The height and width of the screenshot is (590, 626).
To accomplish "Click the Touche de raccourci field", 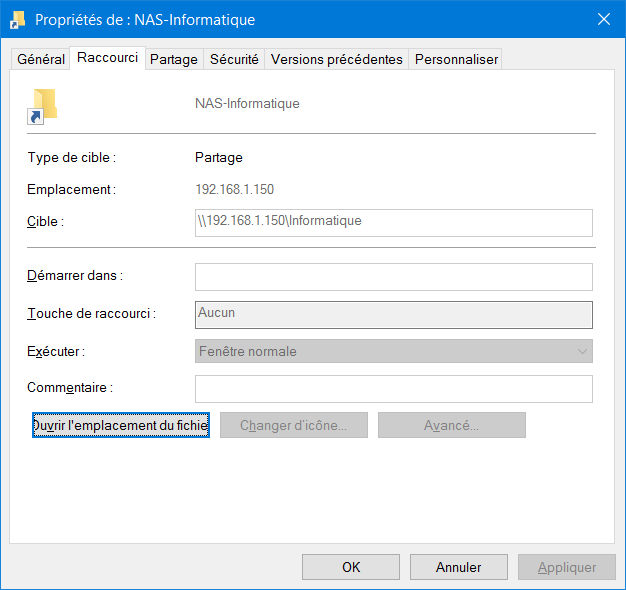I will [x=394, y=315].
